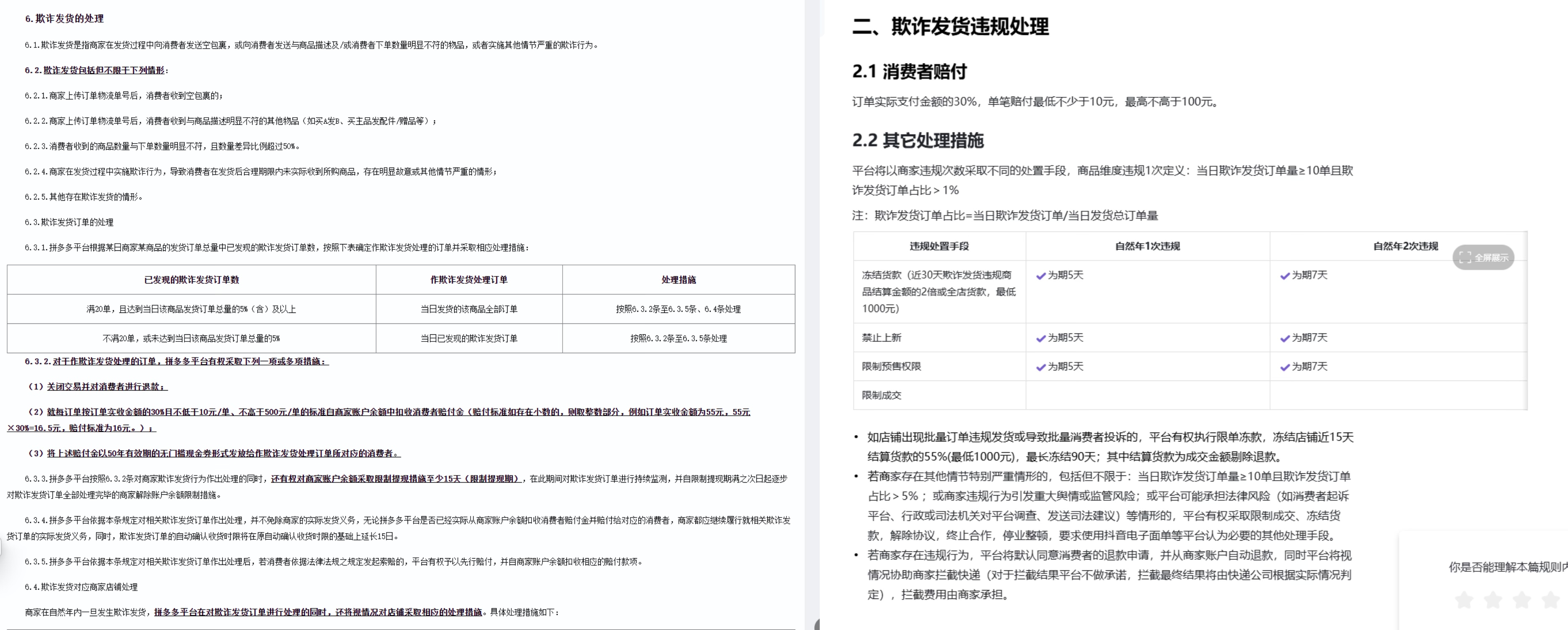Screen dimensions: 1568x630
Task: Click the clause 6.2.2 about 买A发B
Action: click(x=231, y=121)
